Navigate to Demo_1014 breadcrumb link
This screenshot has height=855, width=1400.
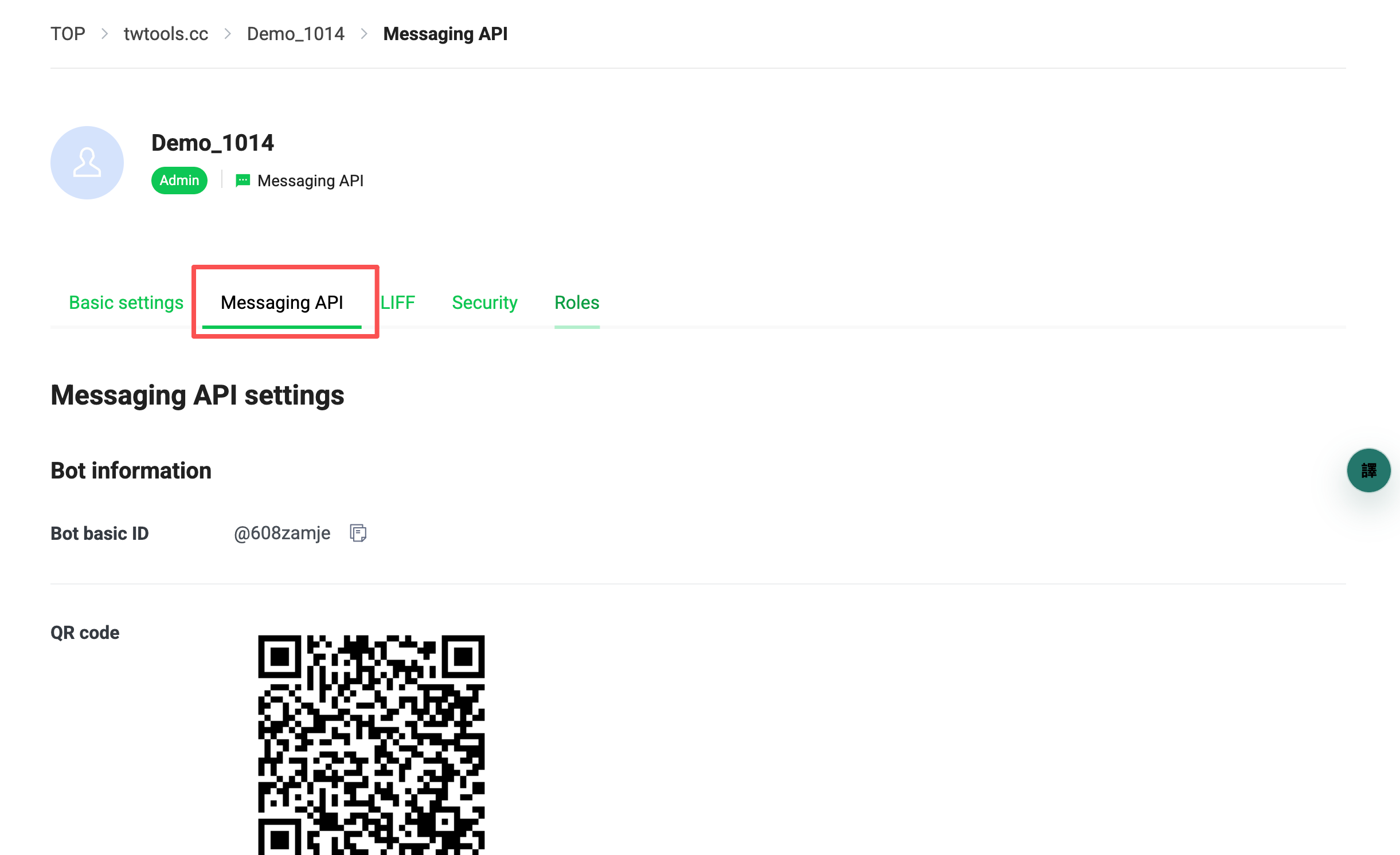[296, 34]
